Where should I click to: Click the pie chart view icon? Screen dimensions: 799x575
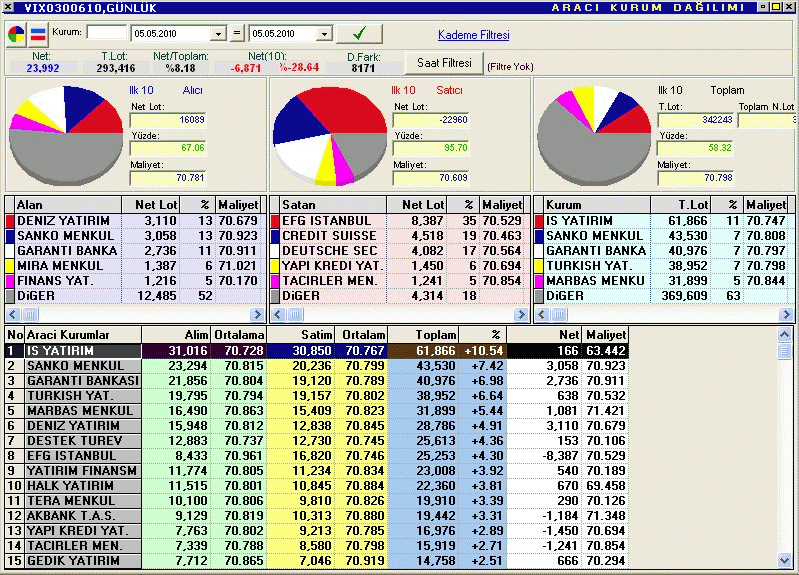click(x=16, y=35)
